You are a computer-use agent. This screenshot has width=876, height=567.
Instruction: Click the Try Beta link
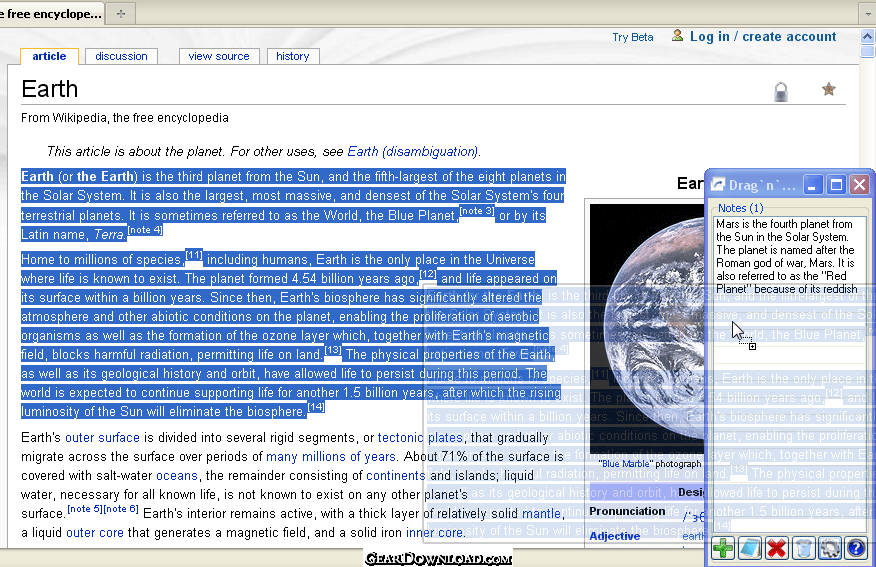pos(633,37)
